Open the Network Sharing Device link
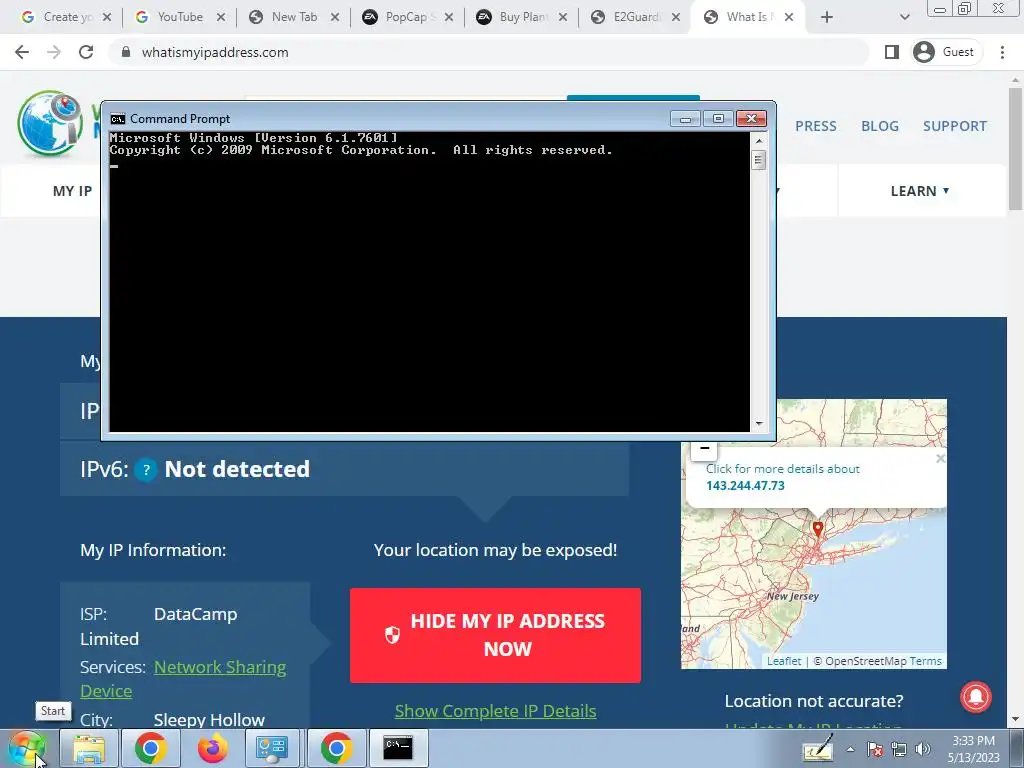This screenshot has width=1024, height=768. pyautogui.click(x=183, y=679)
